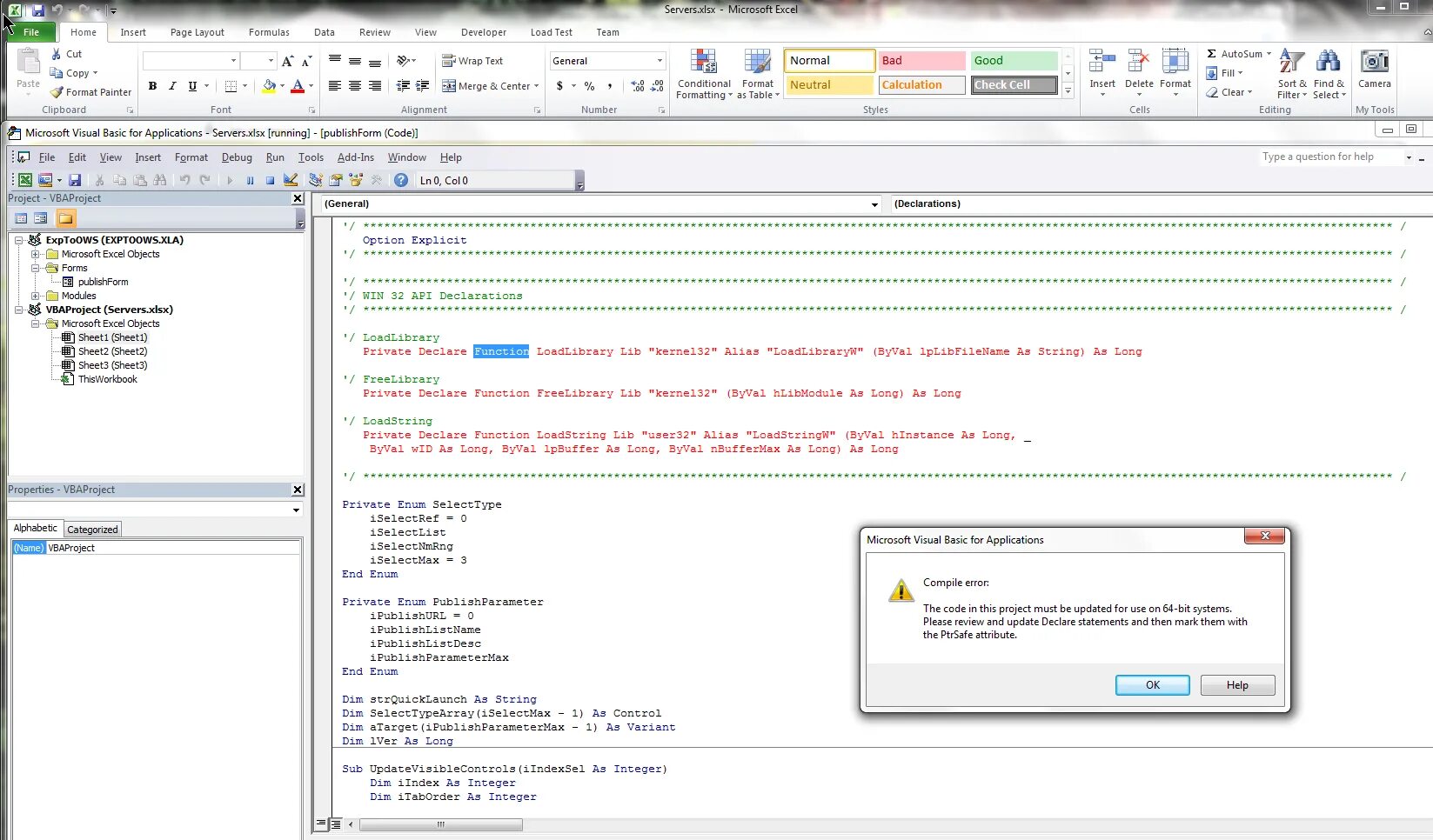Click Run Sub play icon
This screenshot has width=1433, height=840.
(230, 180)
